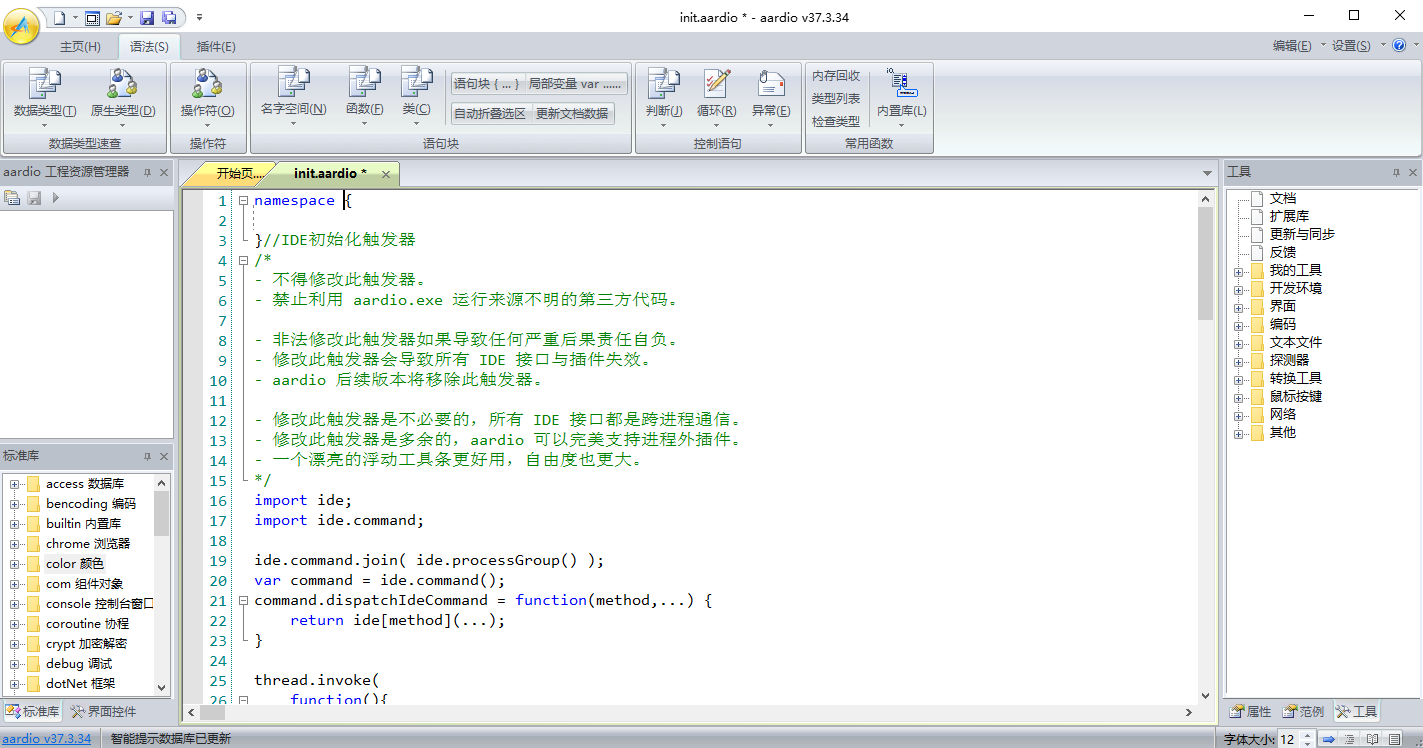
Task: Open the 操作符(O) ribbon button
Action: click(x=208, y=98)
